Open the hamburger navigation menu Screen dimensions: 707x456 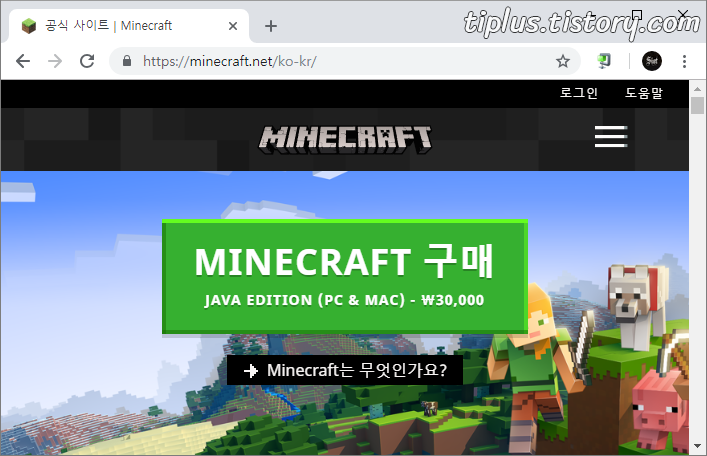[611, 137]
